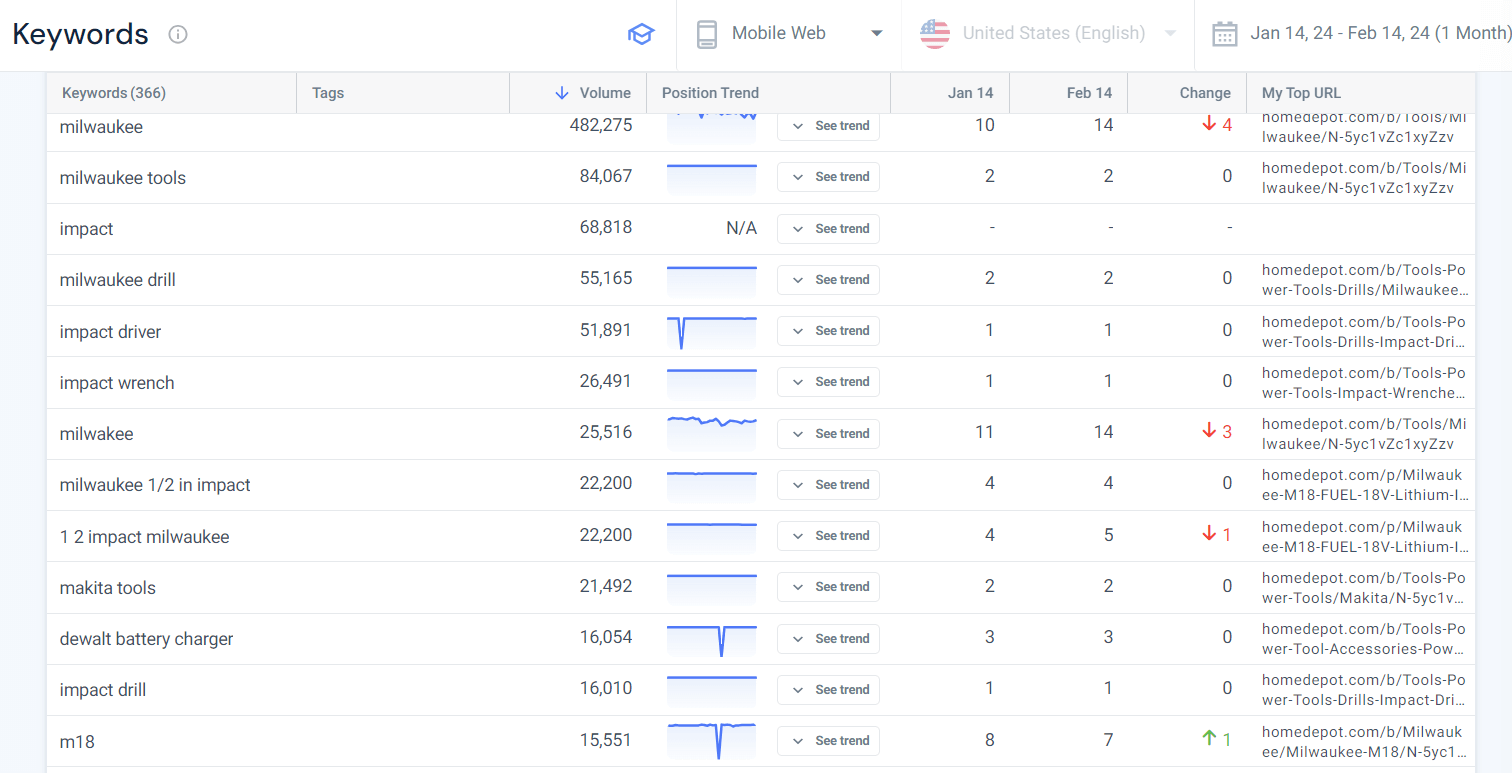The height and width of the screenshot is (773, 1512).
Task: Click the N/A trend for impact
Action: pyautogui.click(x=741, y=229)
